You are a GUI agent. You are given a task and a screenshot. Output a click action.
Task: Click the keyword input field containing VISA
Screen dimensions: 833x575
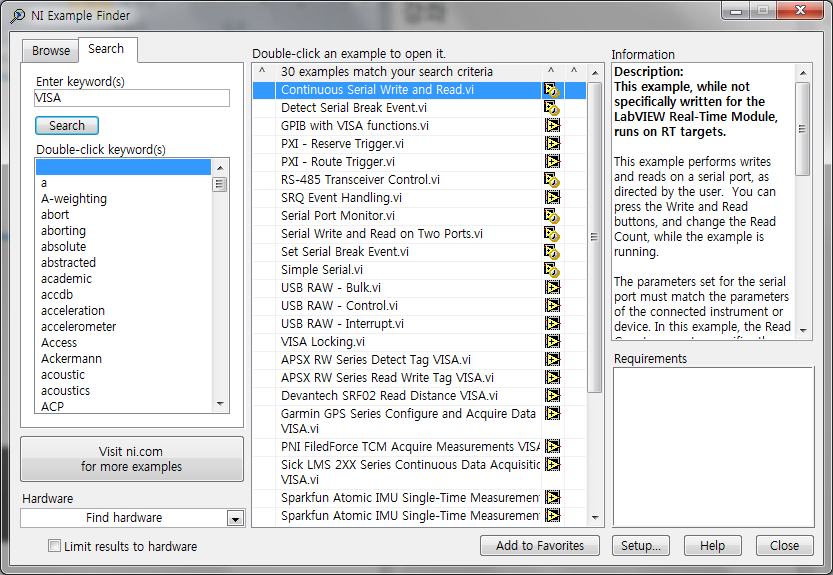pyautogui.click(x=132, y=98)
